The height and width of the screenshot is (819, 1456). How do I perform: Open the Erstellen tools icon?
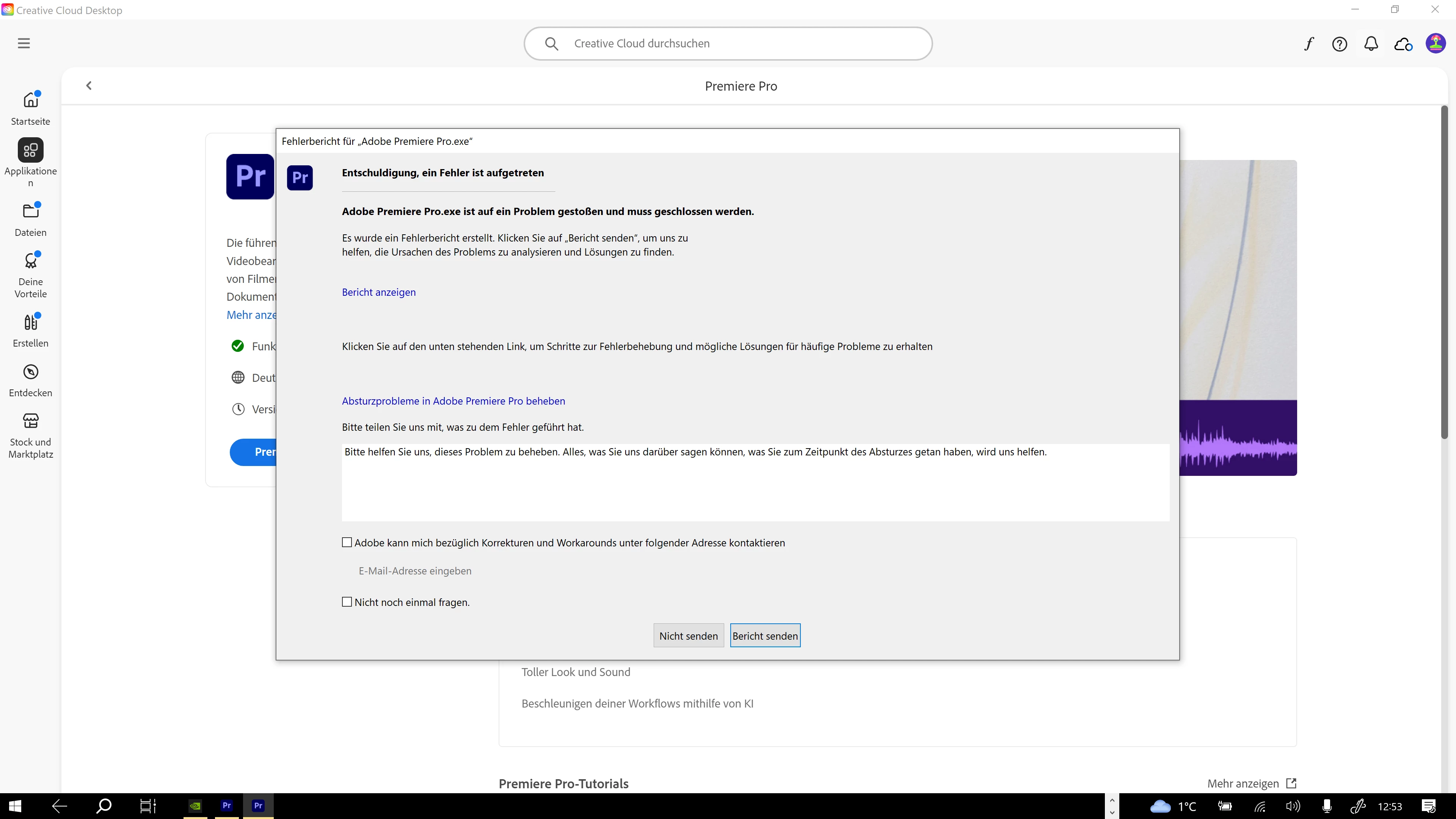pos(30,323)
